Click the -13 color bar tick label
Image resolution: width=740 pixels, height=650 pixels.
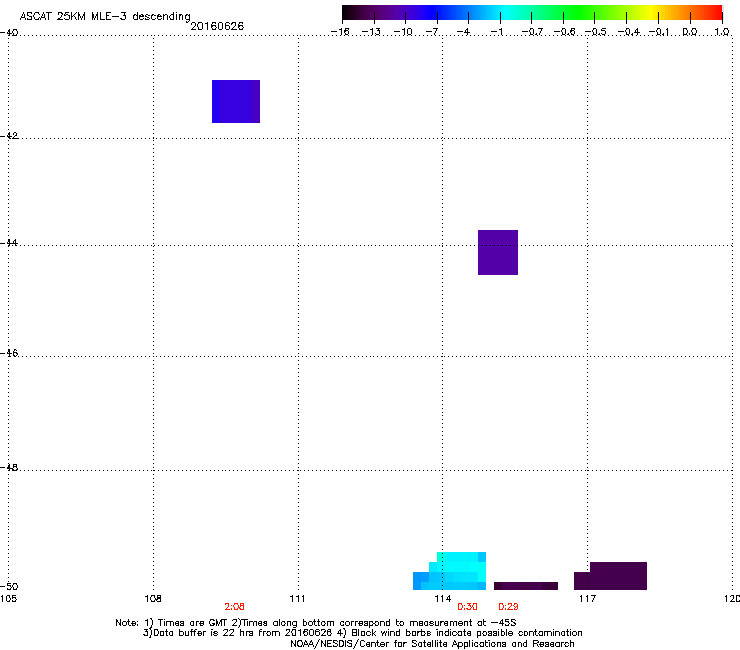pyautogui.click(x=371, y=32)
